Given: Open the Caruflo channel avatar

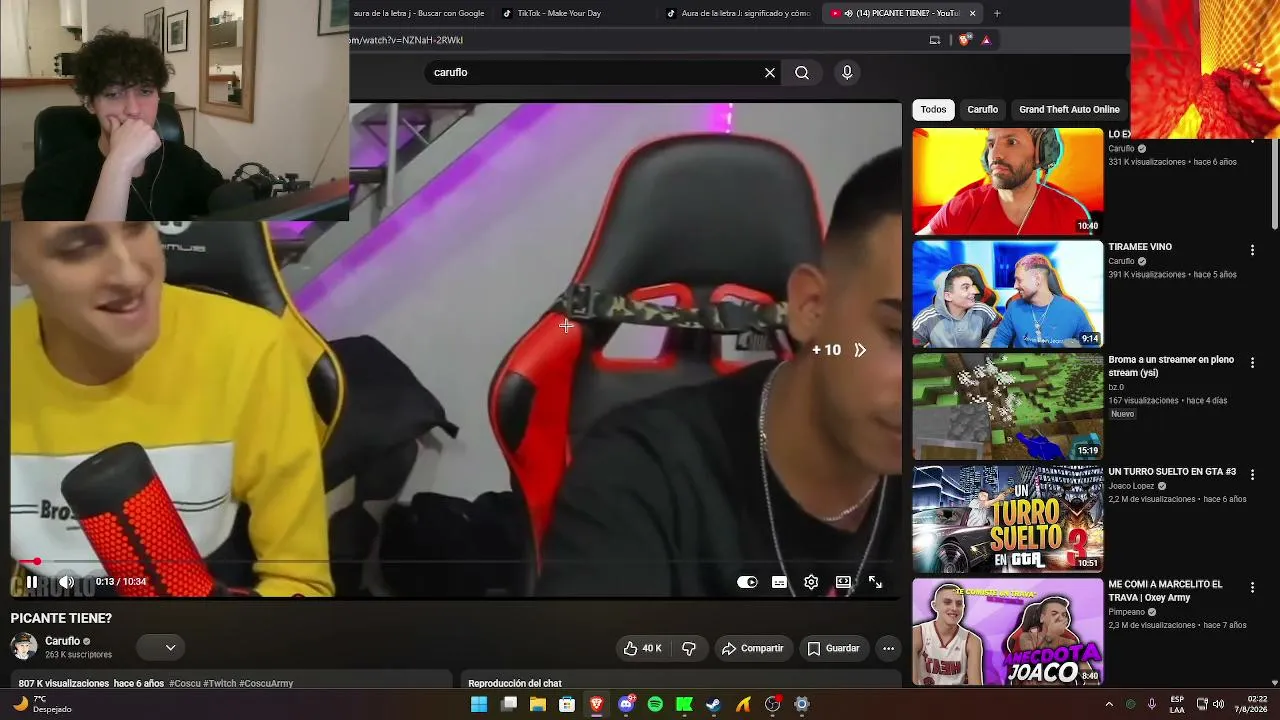Looking at the screenshot, I should click(24, 647).
